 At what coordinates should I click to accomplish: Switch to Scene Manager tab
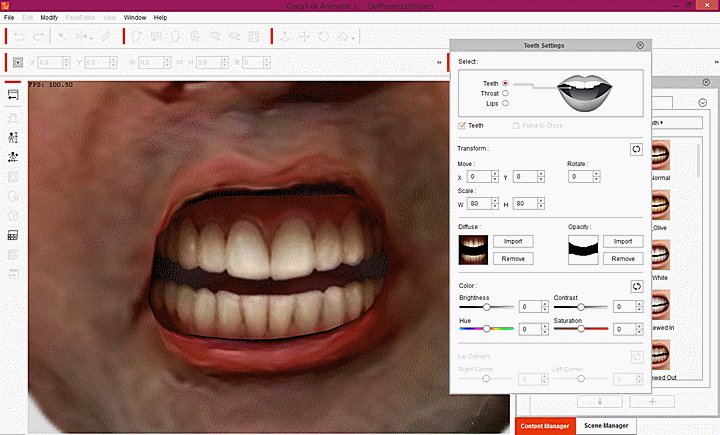click(x=606, y=426)
